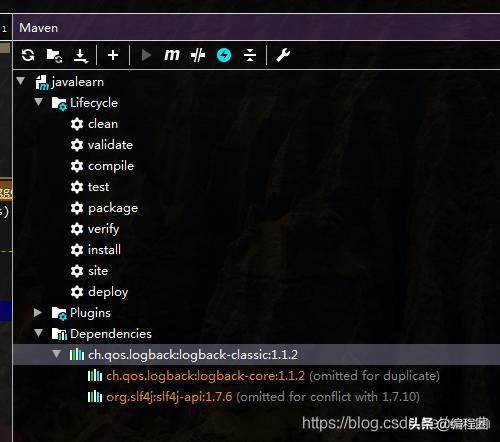Click Generate Sources and Update Folders icon
The height and width of the screenshot is (442, 500).
coord(54,55)
